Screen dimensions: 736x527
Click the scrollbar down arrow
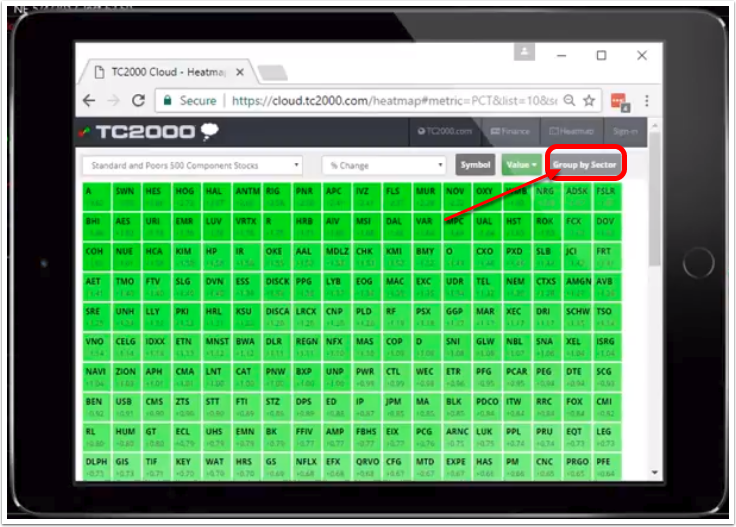[x=655, y=473]
